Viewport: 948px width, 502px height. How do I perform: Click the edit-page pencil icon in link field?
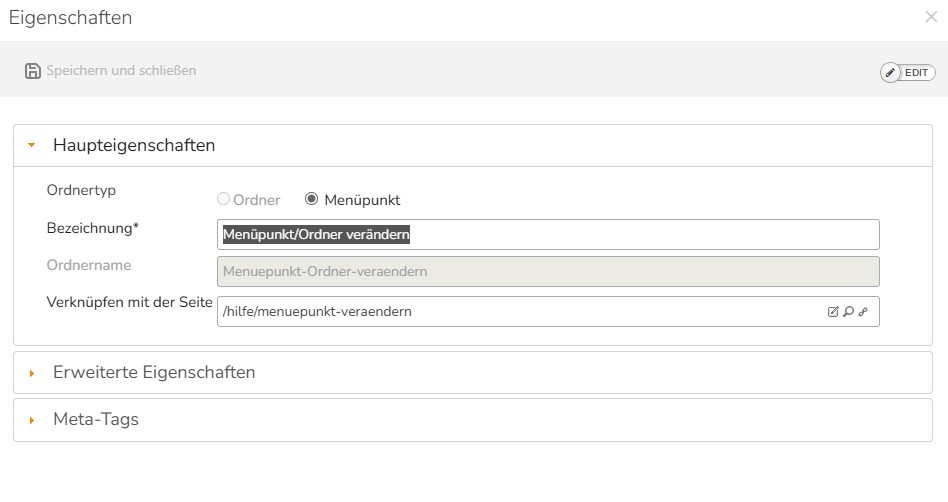point(833,311)
